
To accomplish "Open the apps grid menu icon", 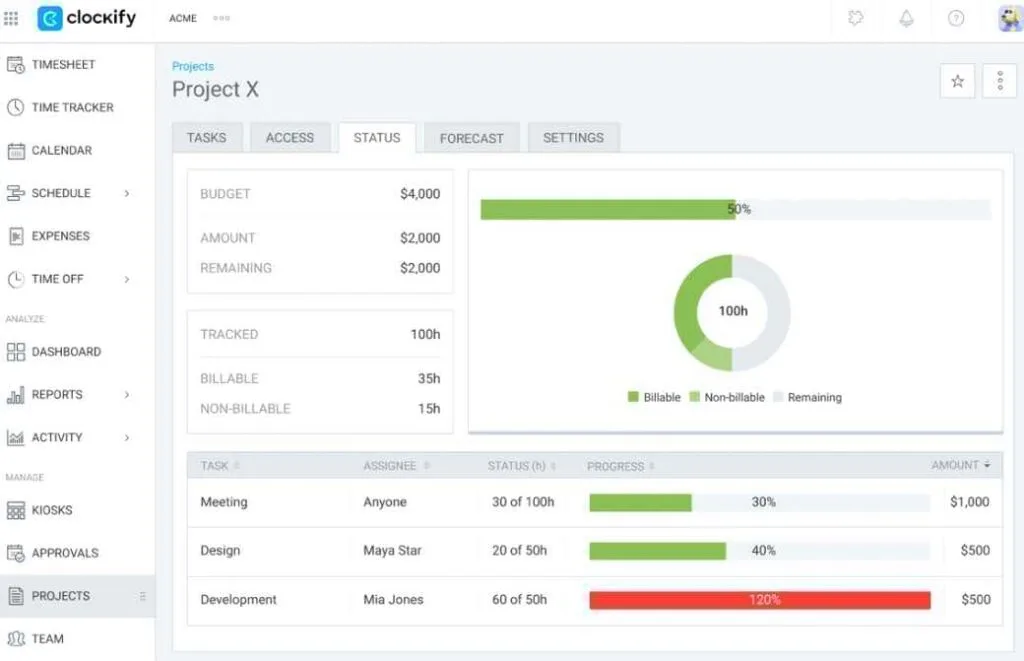I will pos(12,18).
